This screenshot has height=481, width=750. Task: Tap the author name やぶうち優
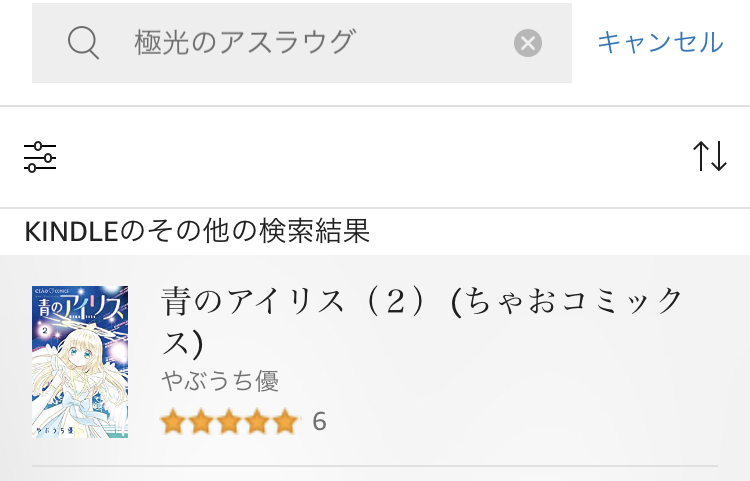click(219, 381)
